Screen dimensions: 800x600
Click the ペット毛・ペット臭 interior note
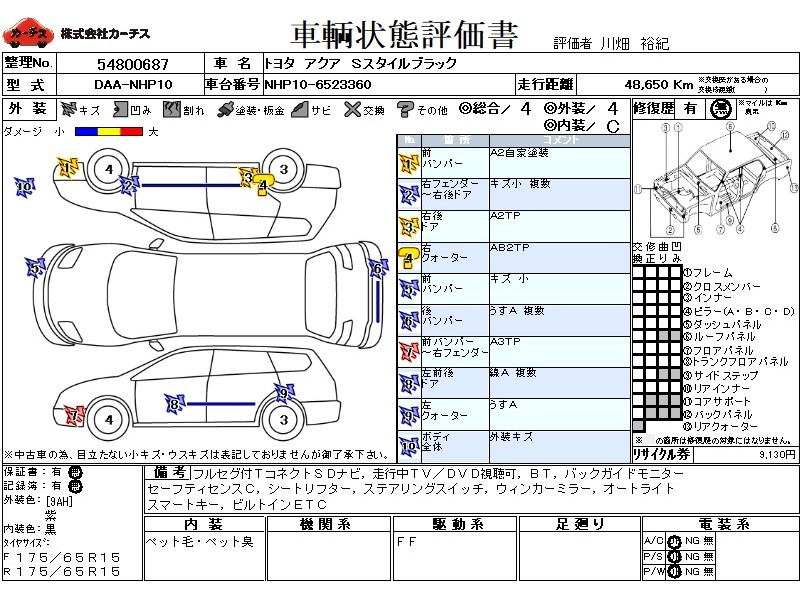[x=199, y=542]
